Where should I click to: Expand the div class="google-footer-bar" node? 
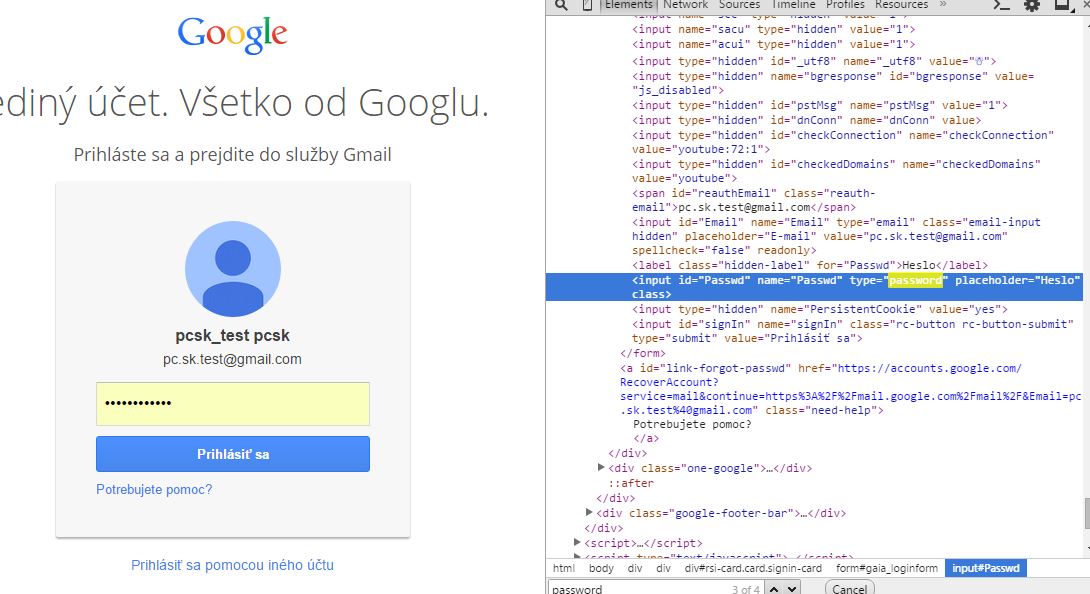(589, 513)
